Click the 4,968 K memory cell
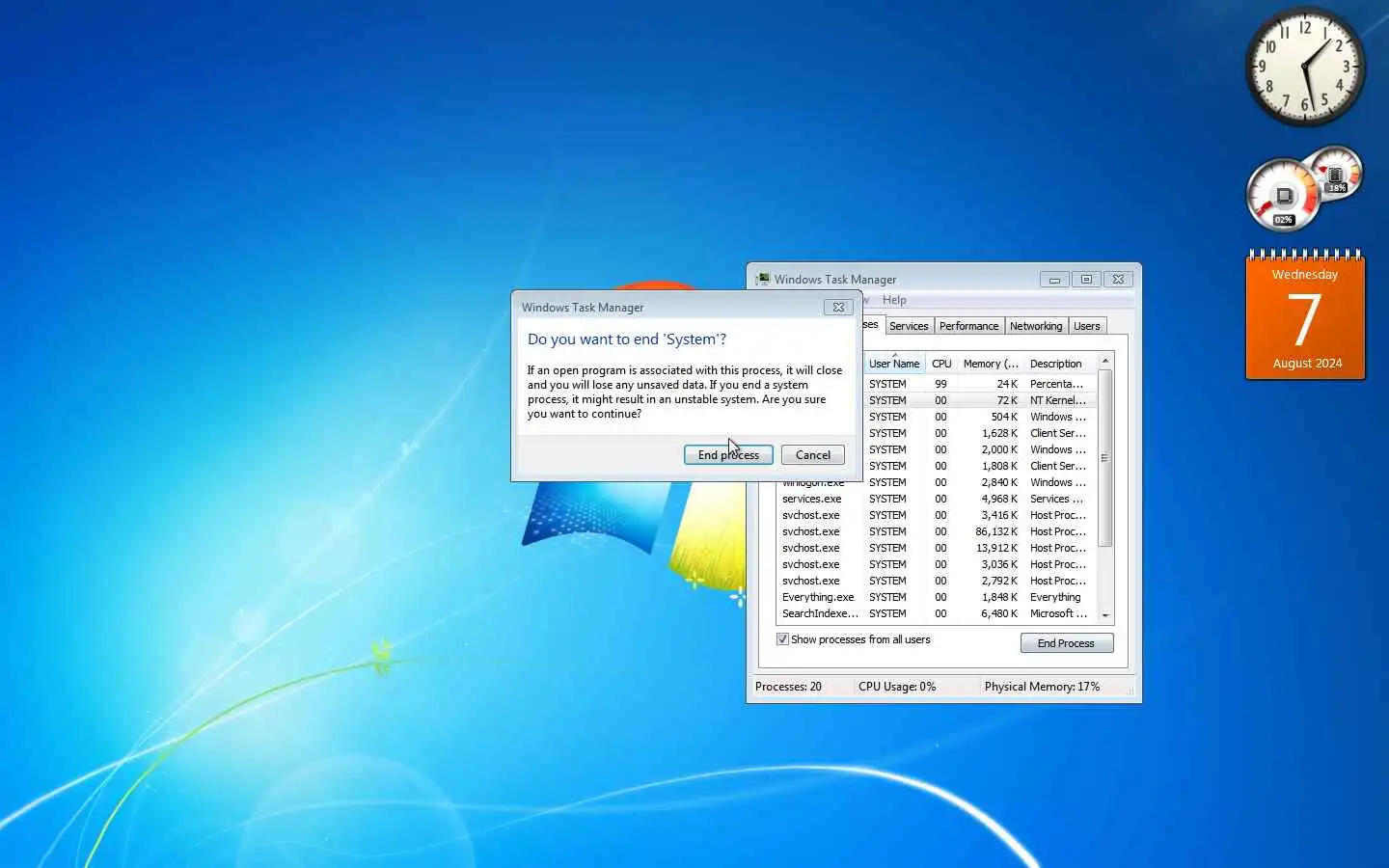This screenshot has width=1389, height=868. (x=999, y=499)
